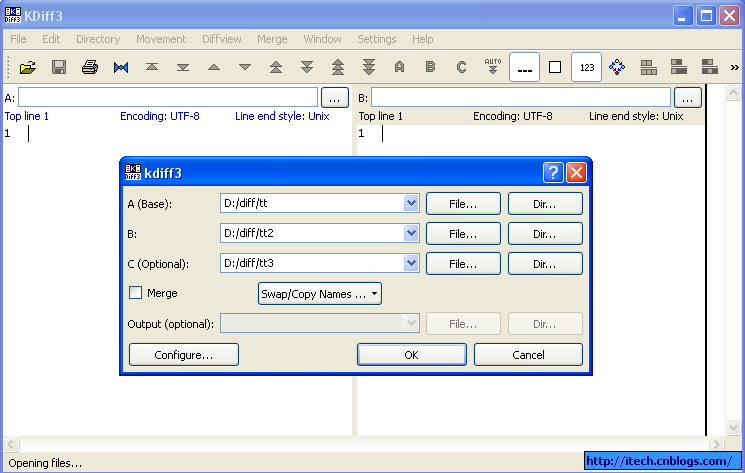Select line(s) from A toolbar button
This screenshot has width=745, height=473.
[x=399, y=67]
